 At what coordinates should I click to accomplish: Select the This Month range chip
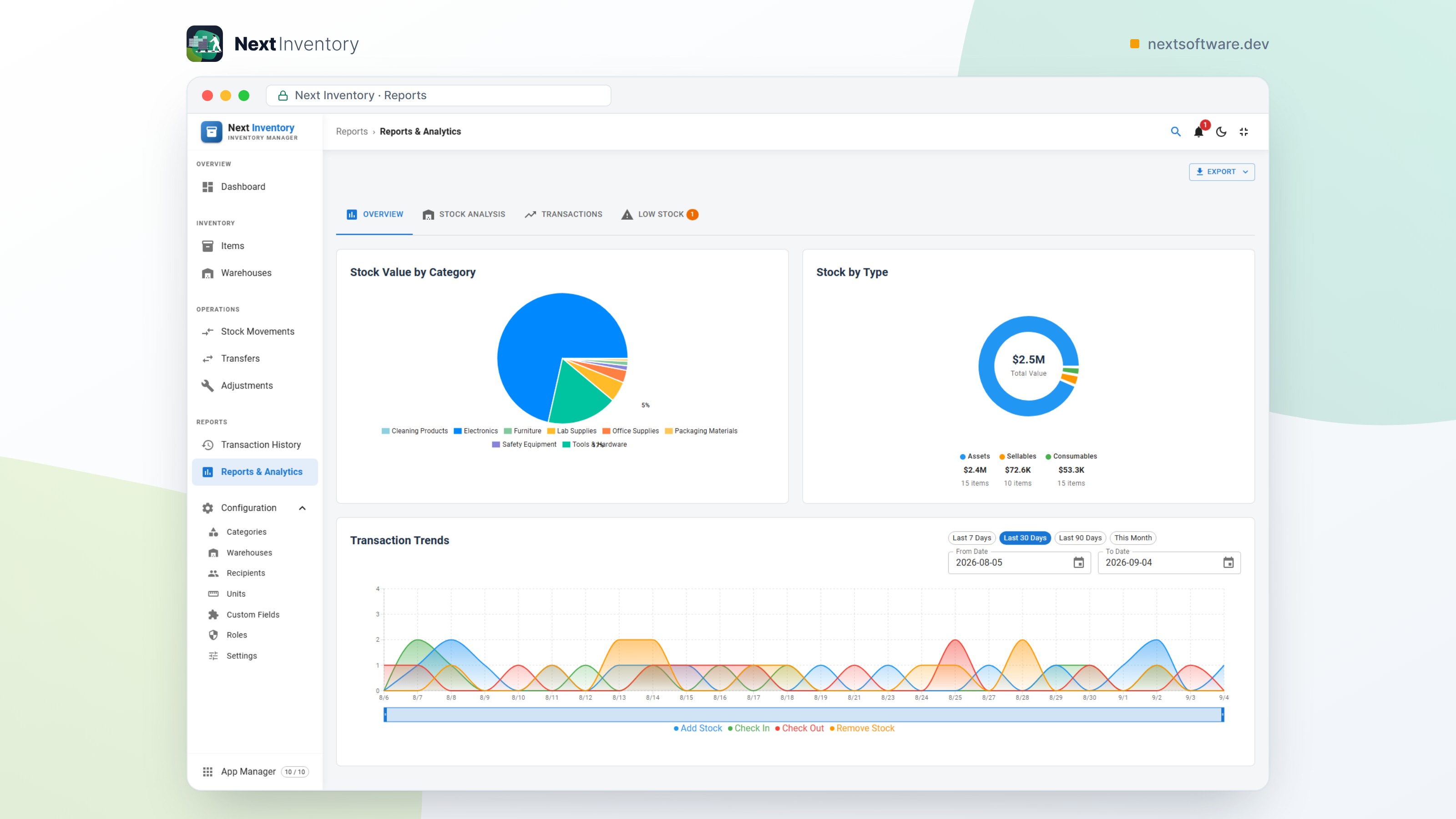click(1132, 538)
